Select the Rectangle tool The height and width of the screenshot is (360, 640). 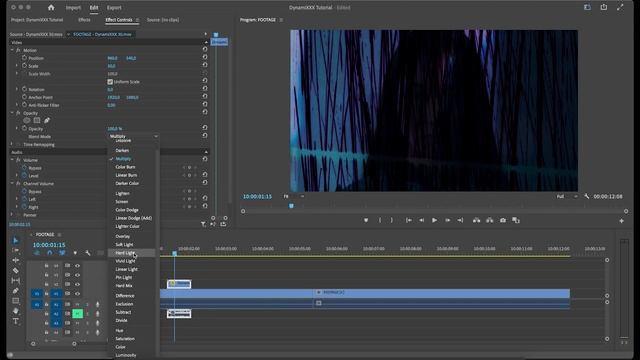click(16, 301)
